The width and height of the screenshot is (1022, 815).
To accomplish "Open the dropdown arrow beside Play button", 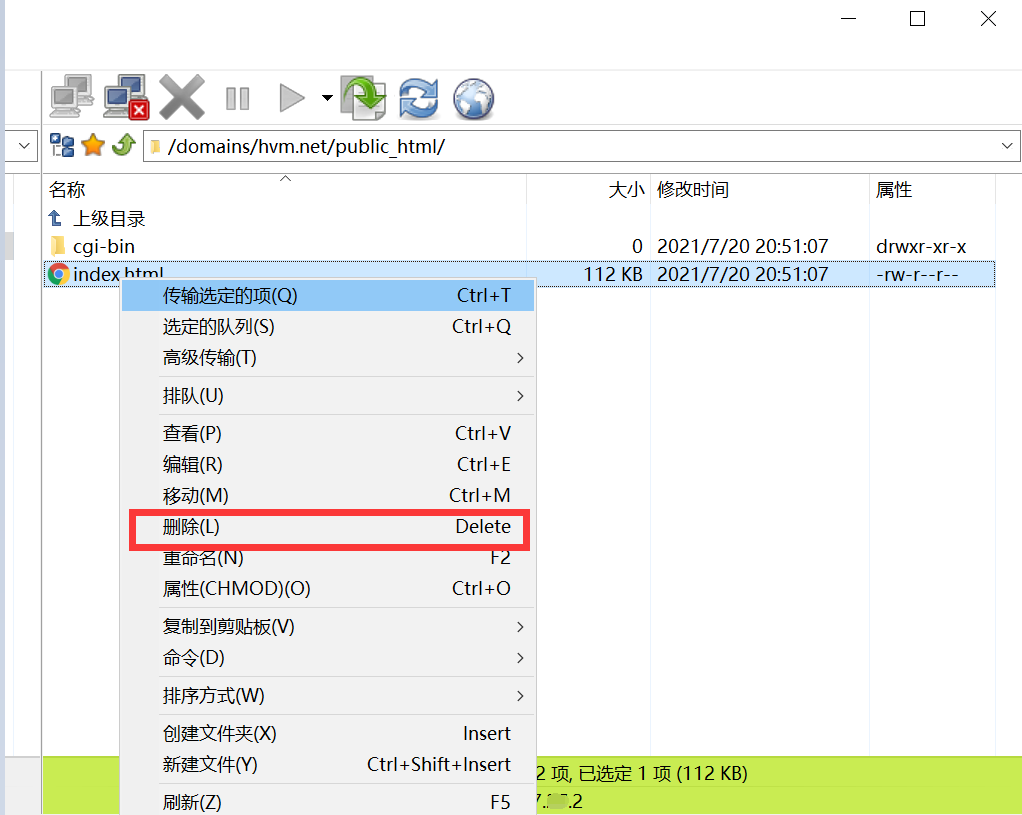I will point(327,98).
